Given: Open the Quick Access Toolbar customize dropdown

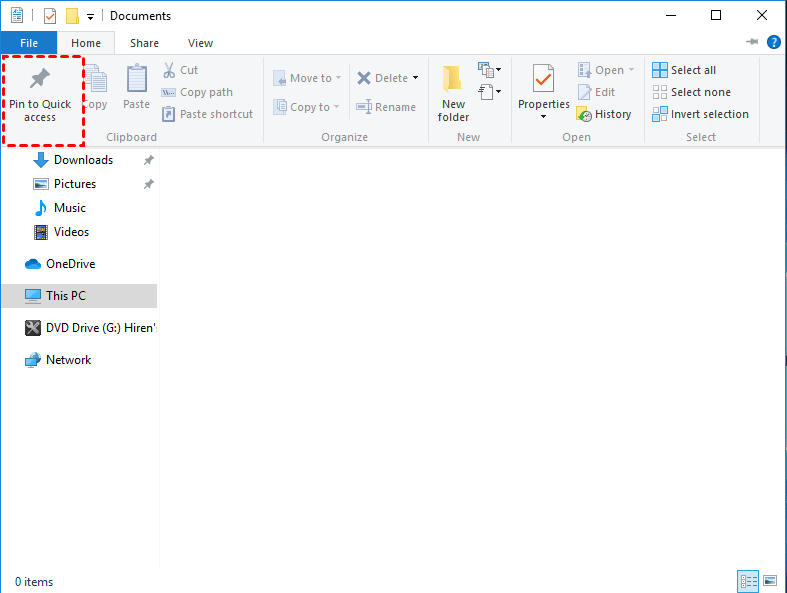Looking at the screenshot, I should (90, 17).
